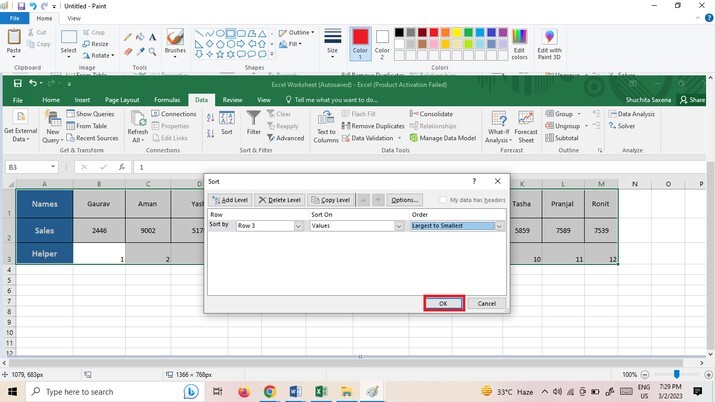Select the Magnifier tool in Paint

[152, 52]
